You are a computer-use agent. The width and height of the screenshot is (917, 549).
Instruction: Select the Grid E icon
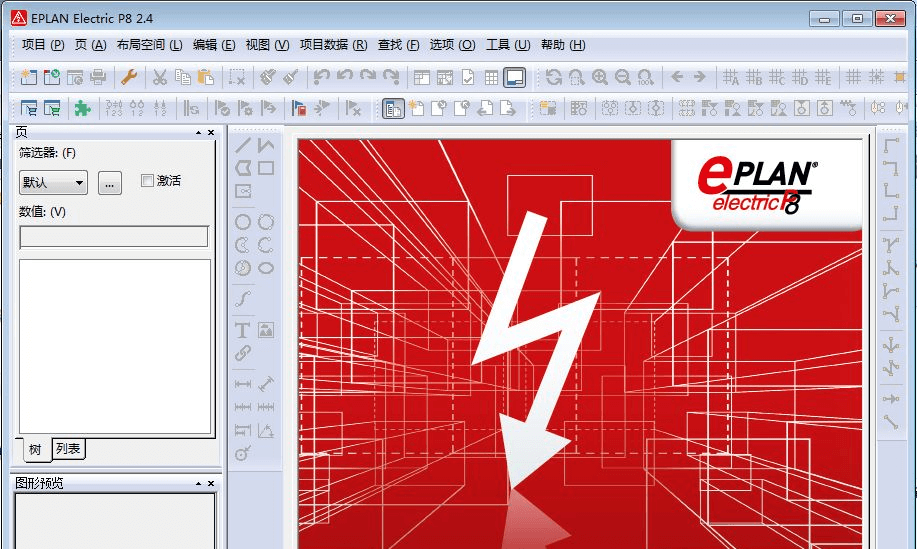[x=823, y=77]
